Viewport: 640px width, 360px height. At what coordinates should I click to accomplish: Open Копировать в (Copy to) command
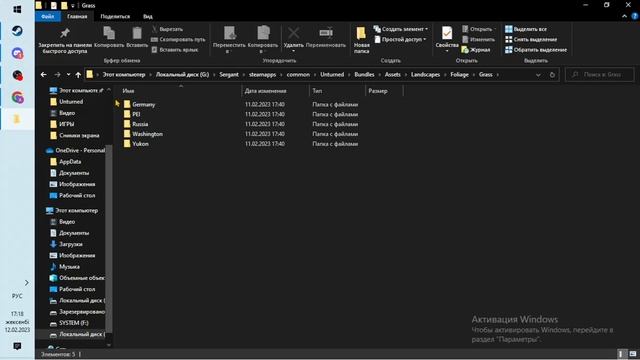tap(263, 40)
